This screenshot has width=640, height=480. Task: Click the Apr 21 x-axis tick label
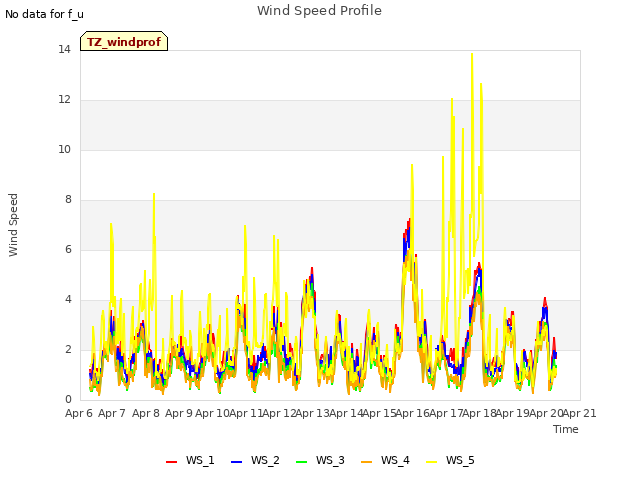pyautogui.click(x=579, y=413)
